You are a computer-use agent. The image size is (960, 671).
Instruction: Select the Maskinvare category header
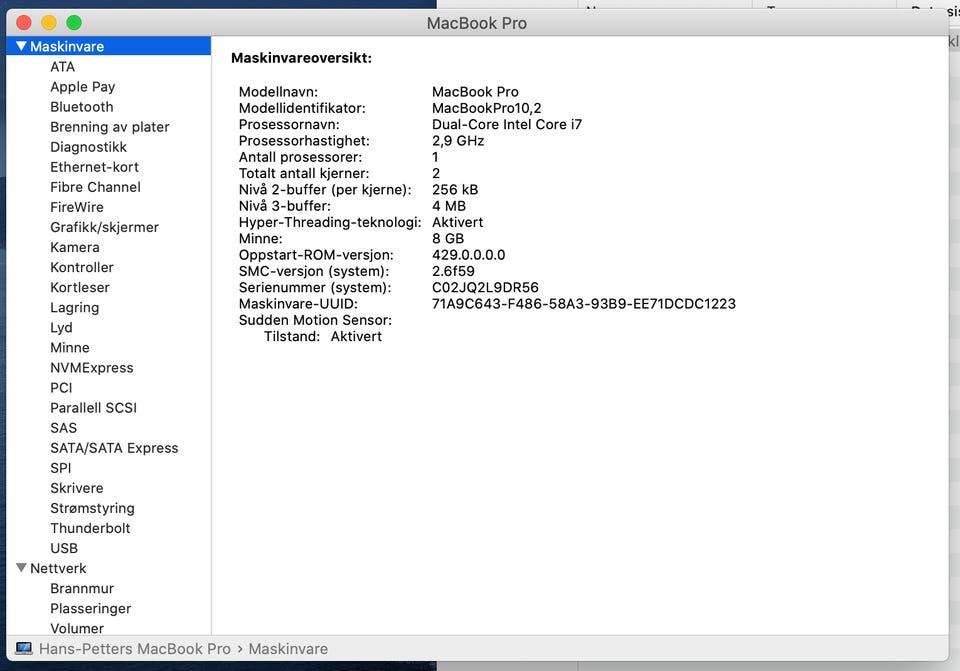(x=67, y=47)
